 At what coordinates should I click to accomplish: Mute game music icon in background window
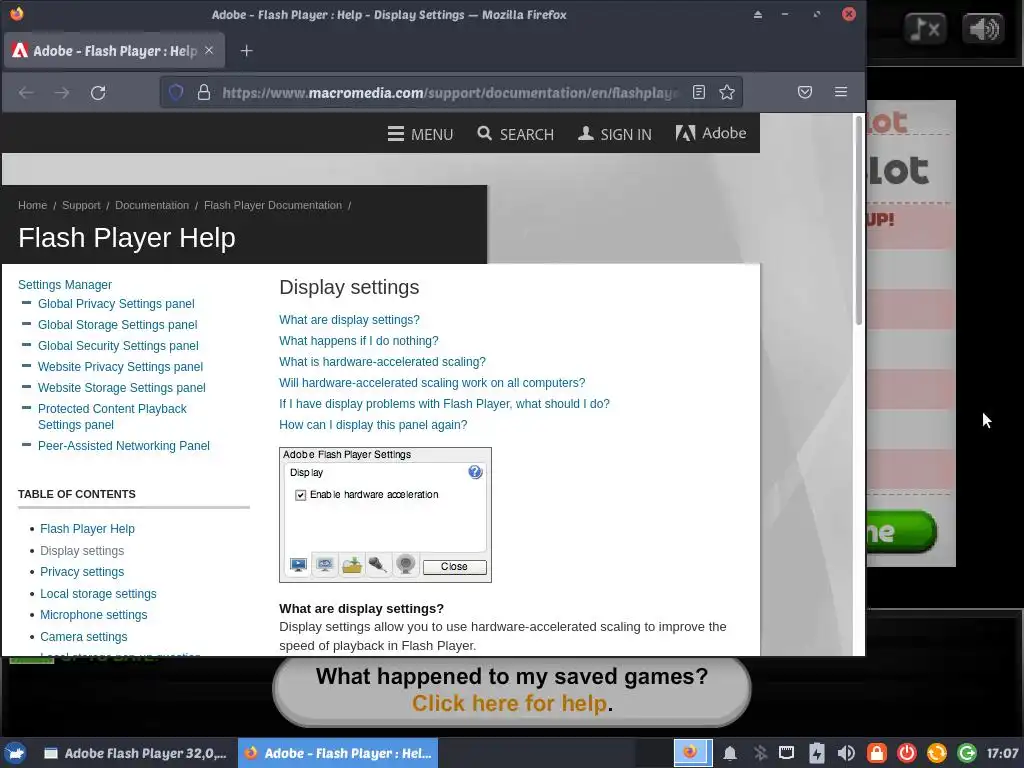[x=925, y=29]
